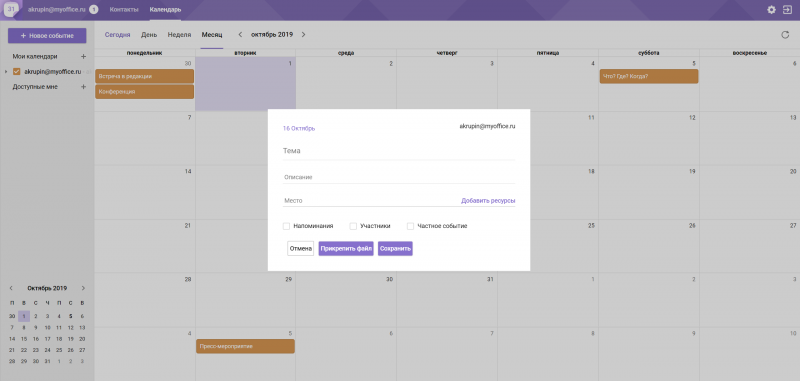
Task: Open the 'Встреча в редакции' event
Action: coord(144,77)
